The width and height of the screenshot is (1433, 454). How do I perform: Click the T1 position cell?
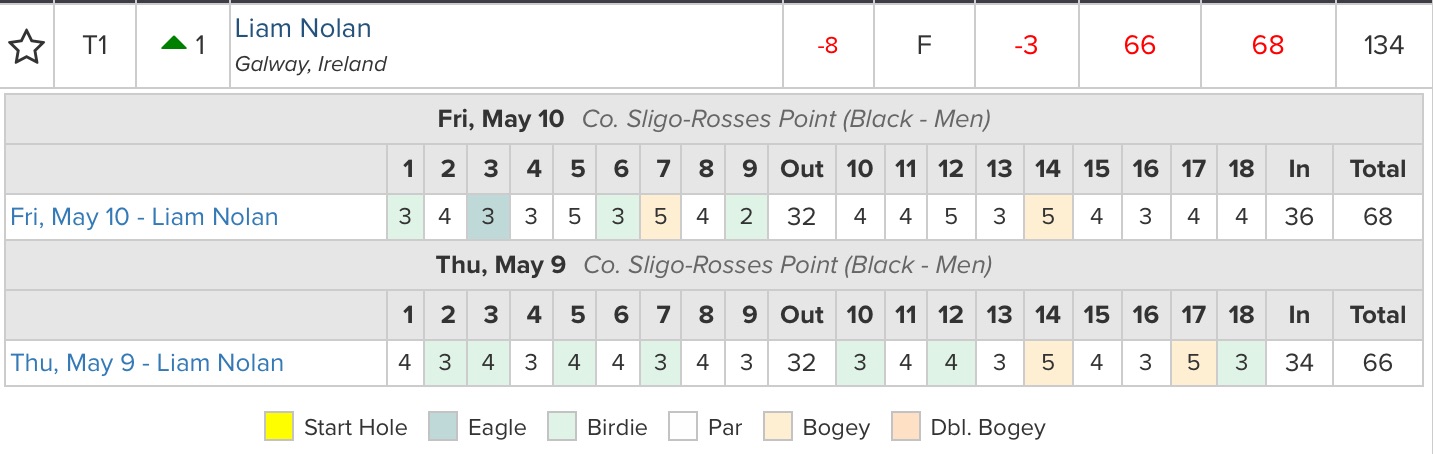pos(95,45)
